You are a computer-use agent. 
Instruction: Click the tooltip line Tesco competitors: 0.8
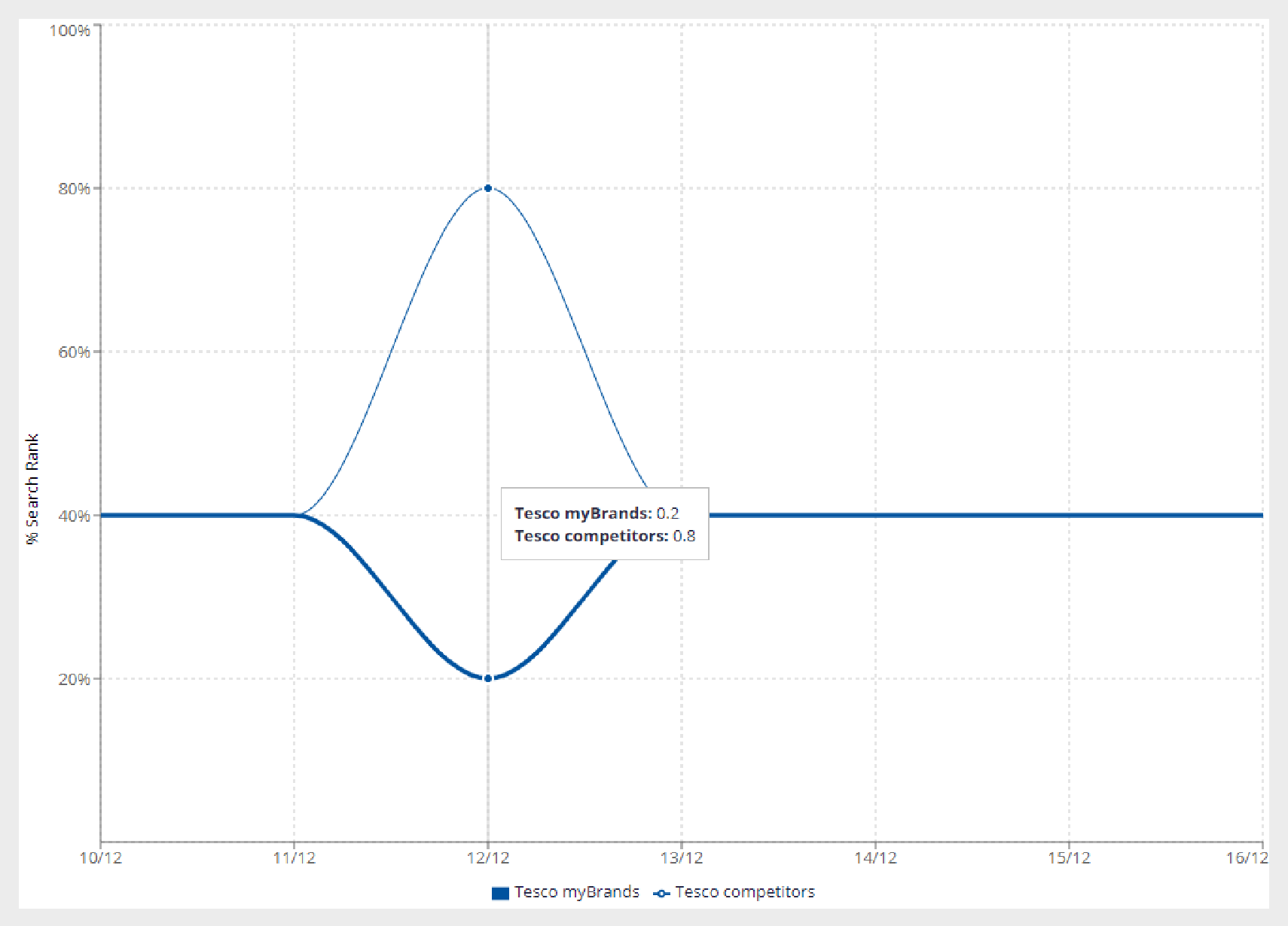point(605,536)
